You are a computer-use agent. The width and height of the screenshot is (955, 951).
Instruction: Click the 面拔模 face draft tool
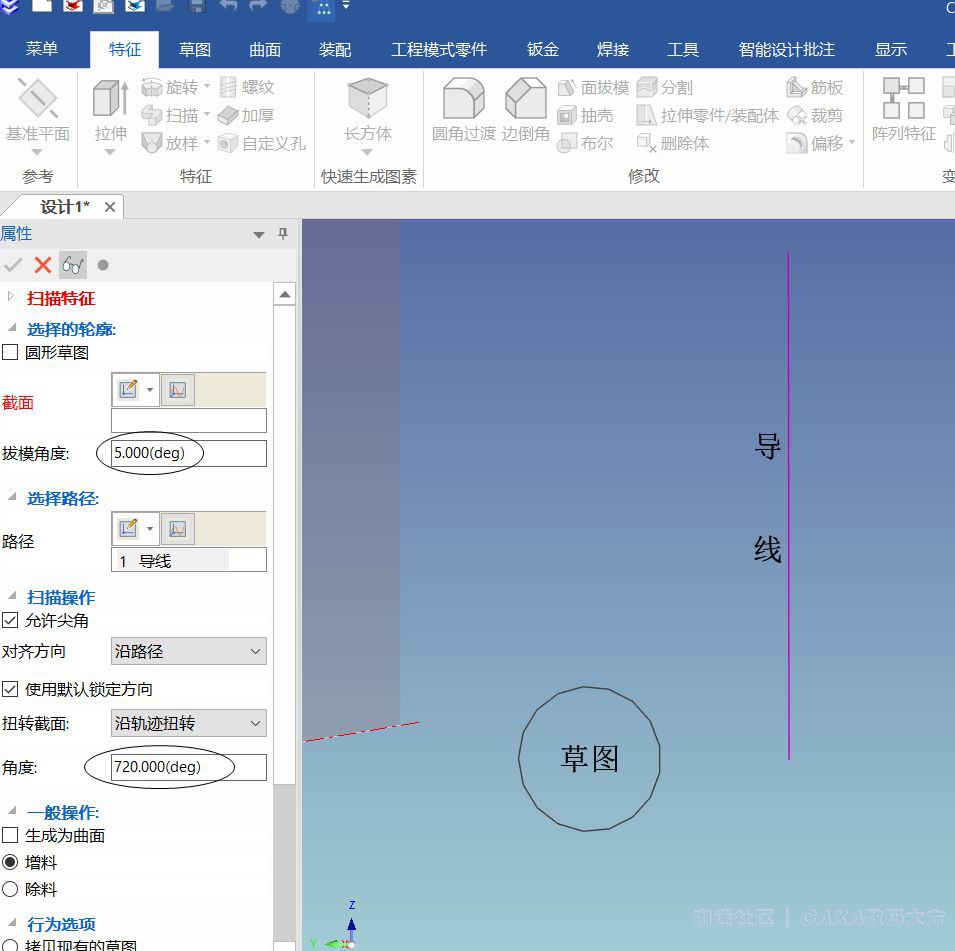tap(593, 88)
